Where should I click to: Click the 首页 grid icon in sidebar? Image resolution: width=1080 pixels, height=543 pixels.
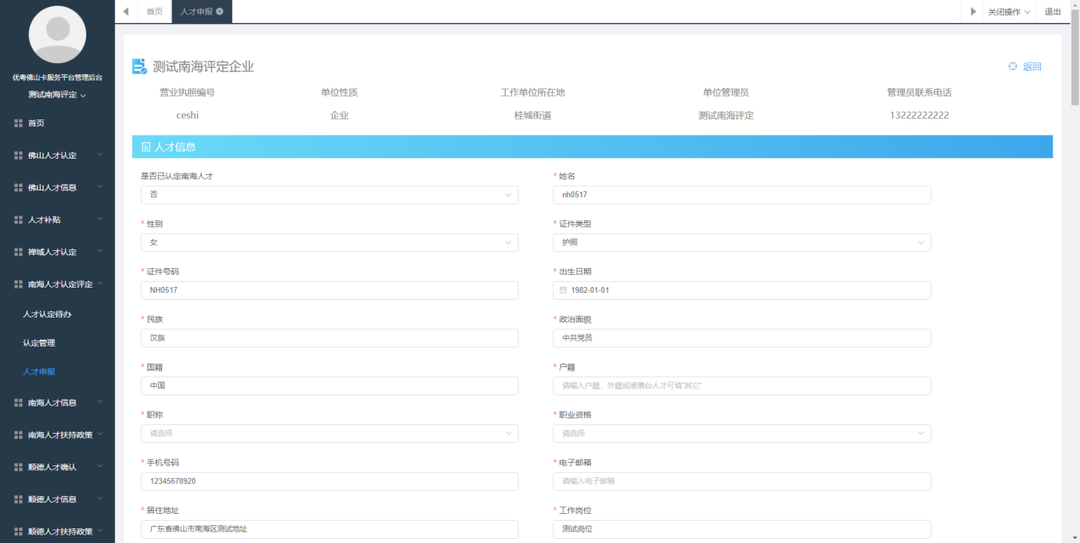pos(19,123)
